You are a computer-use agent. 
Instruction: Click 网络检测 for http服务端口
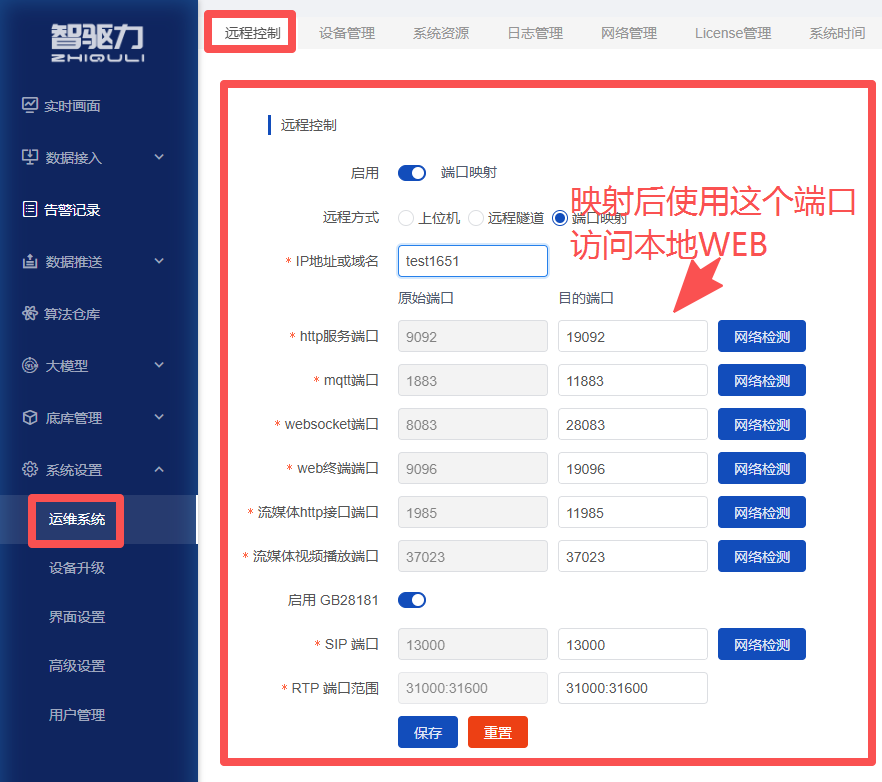tap(762, 336)
